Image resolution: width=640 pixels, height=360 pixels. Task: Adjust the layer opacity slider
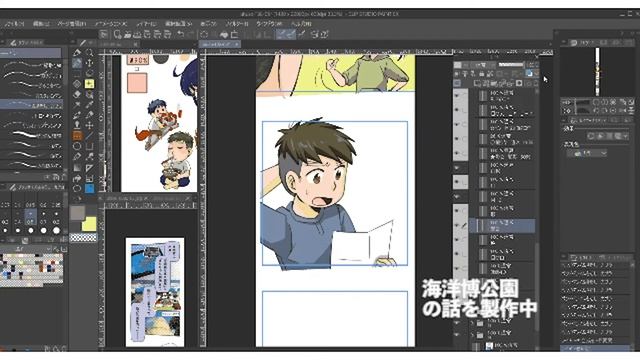[511, 64]
